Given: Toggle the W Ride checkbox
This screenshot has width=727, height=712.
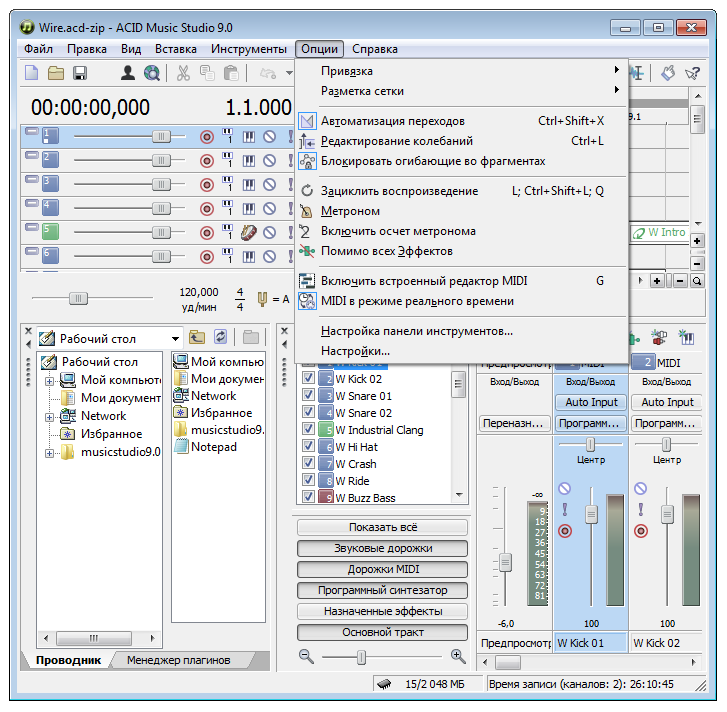Looking at the screenshot, I should pos(308,480).
